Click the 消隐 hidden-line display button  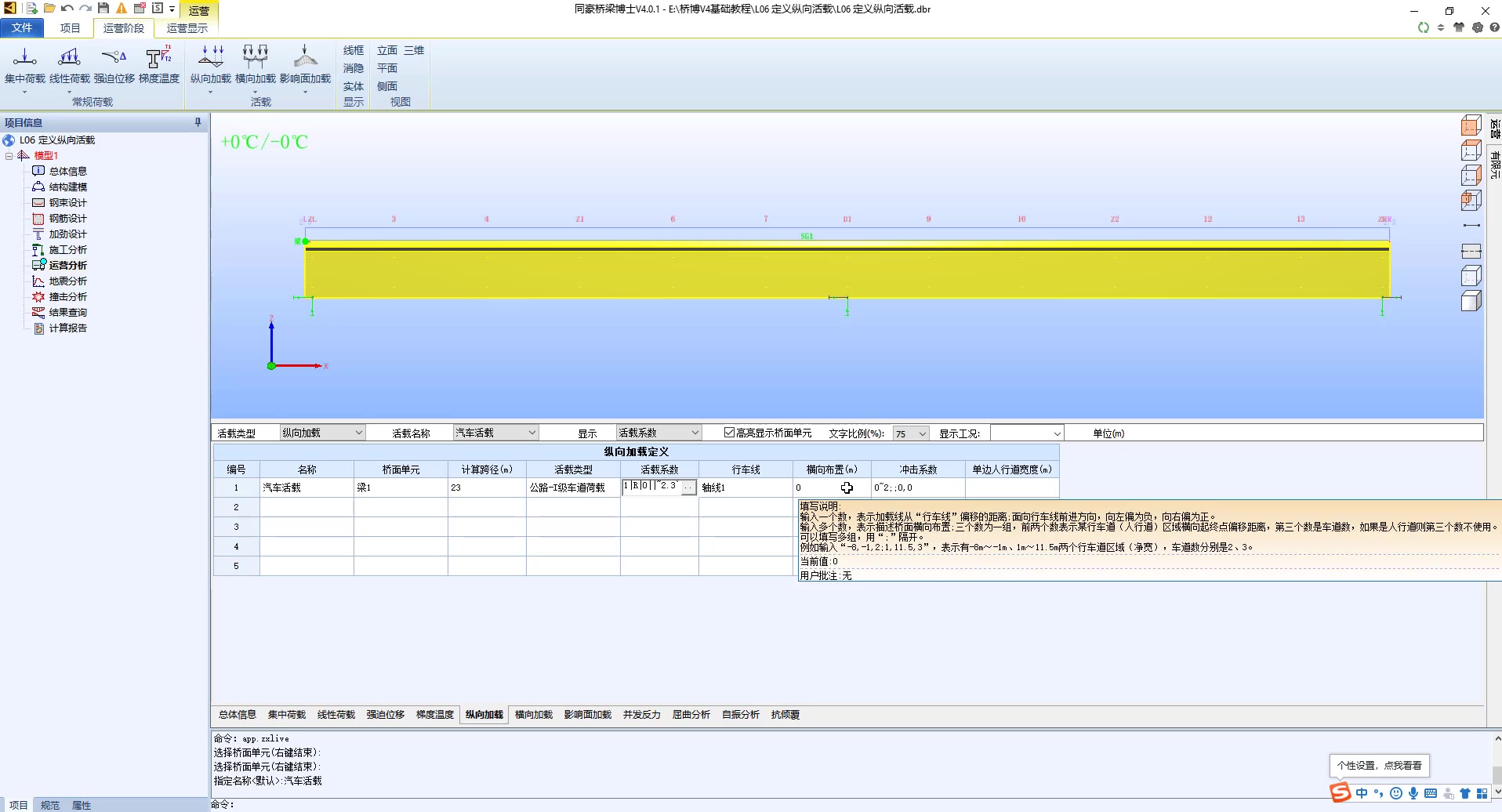pyautogui.click(x=354, y=68)
